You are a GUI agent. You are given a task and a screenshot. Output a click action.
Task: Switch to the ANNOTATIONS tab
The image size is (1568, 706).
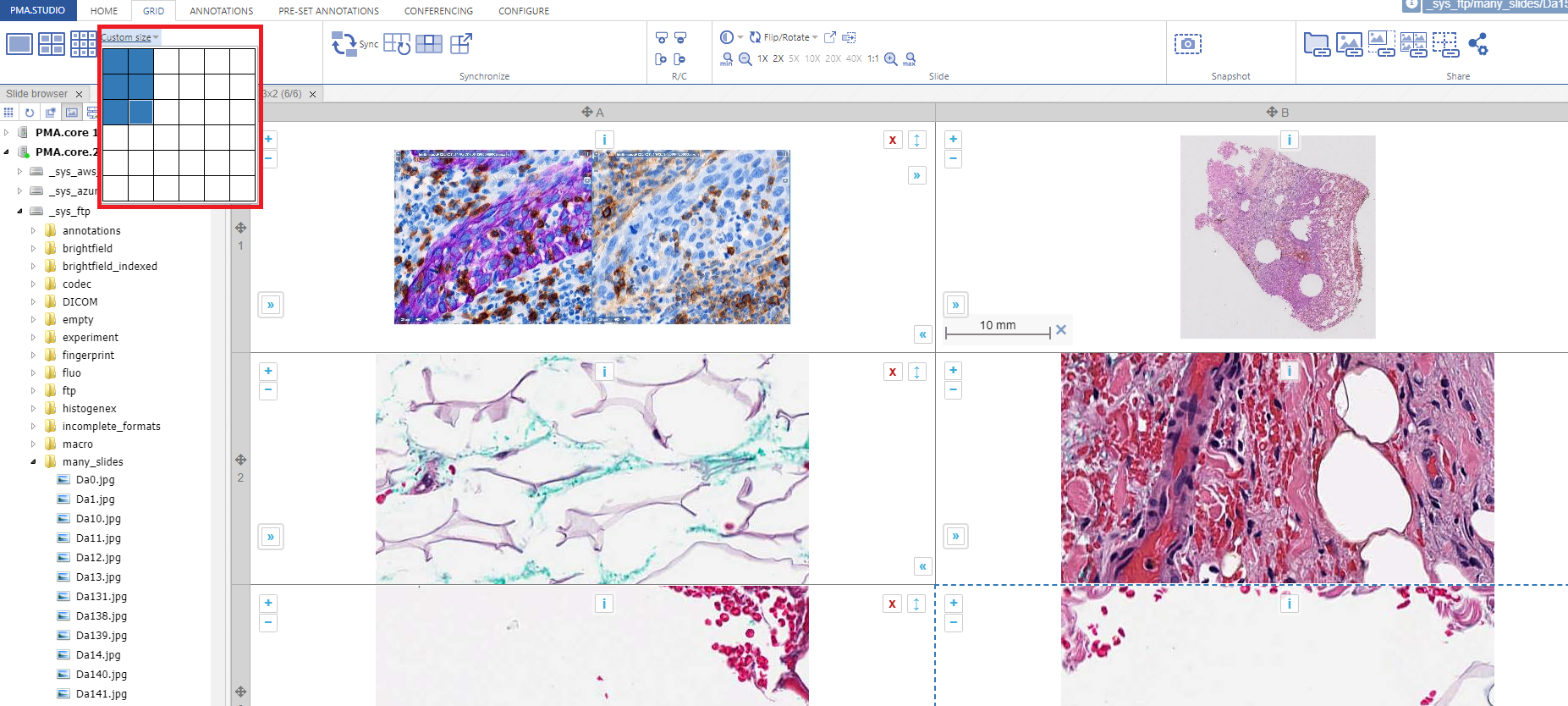click(x=221, y=11)
